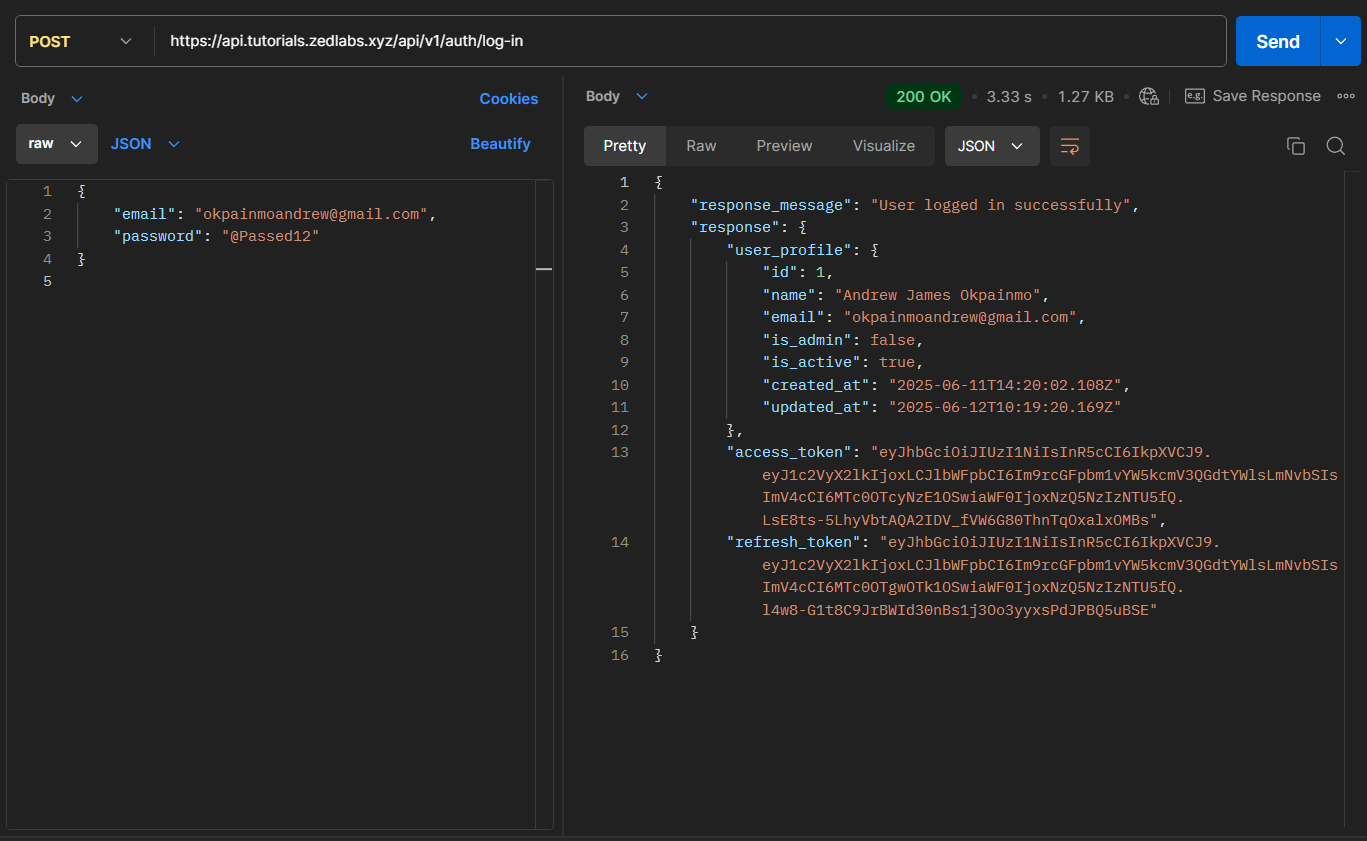Click the response size 1.27 KB

(x=1086, y=96)
